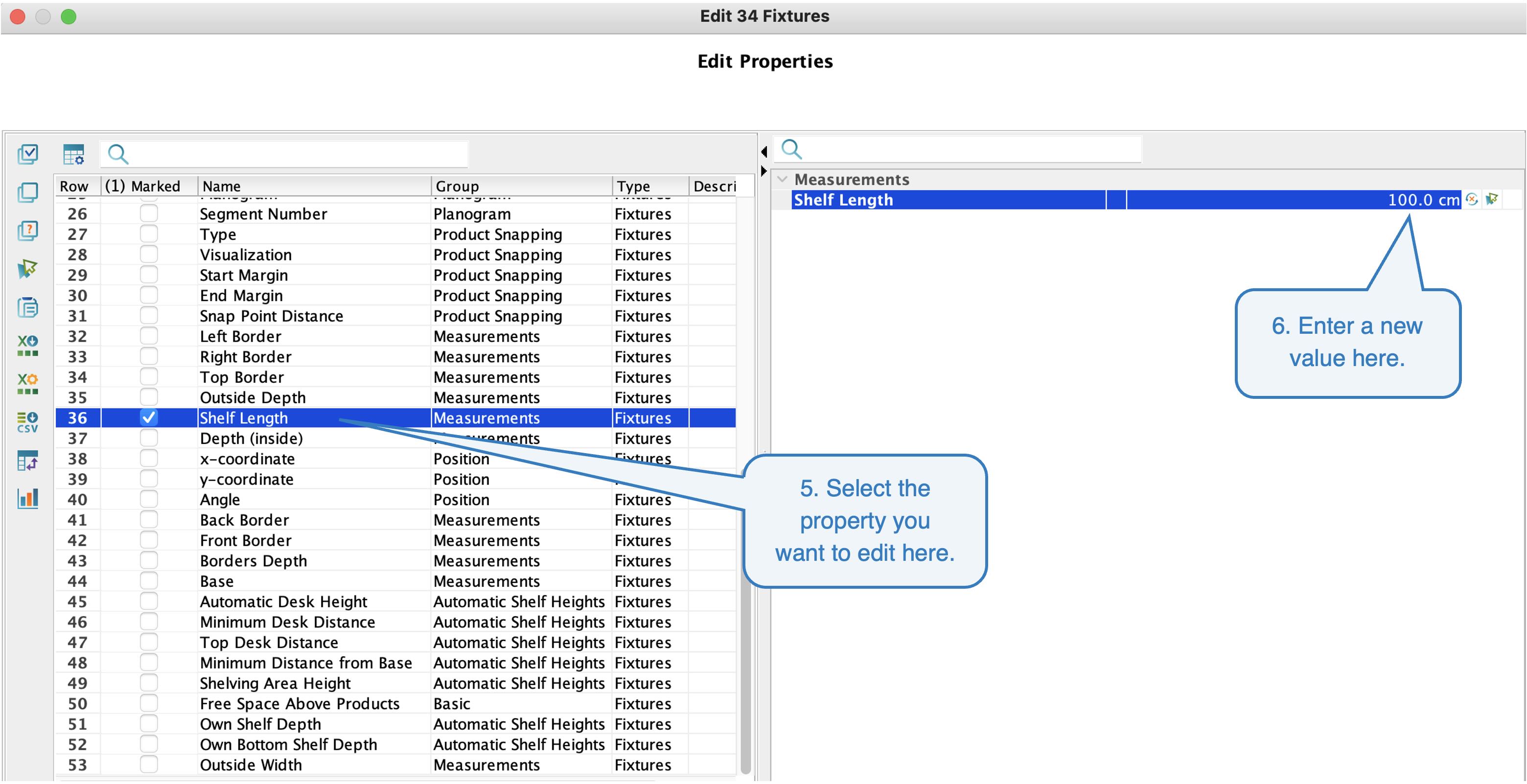Viewport: 1527px width, 784px height.
Task: Mark the Free Space Above Products checkbox
Action: [149, 703]
